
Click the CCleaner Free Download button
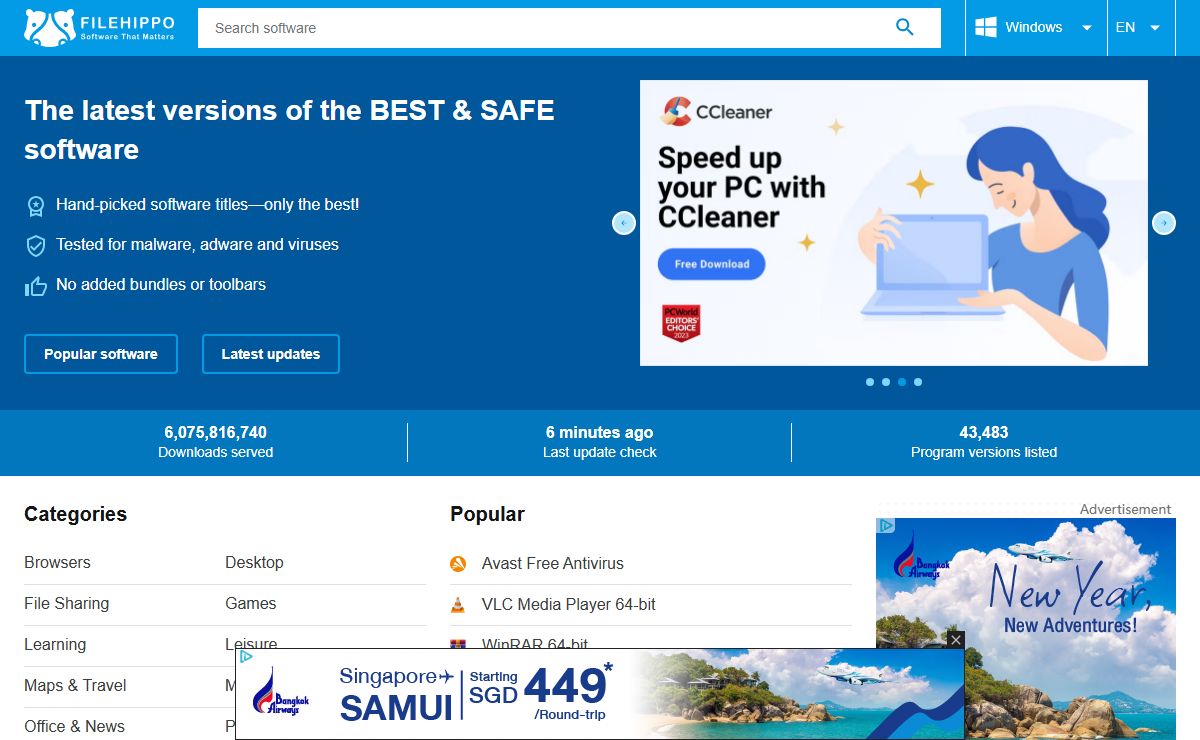[712, 264]
